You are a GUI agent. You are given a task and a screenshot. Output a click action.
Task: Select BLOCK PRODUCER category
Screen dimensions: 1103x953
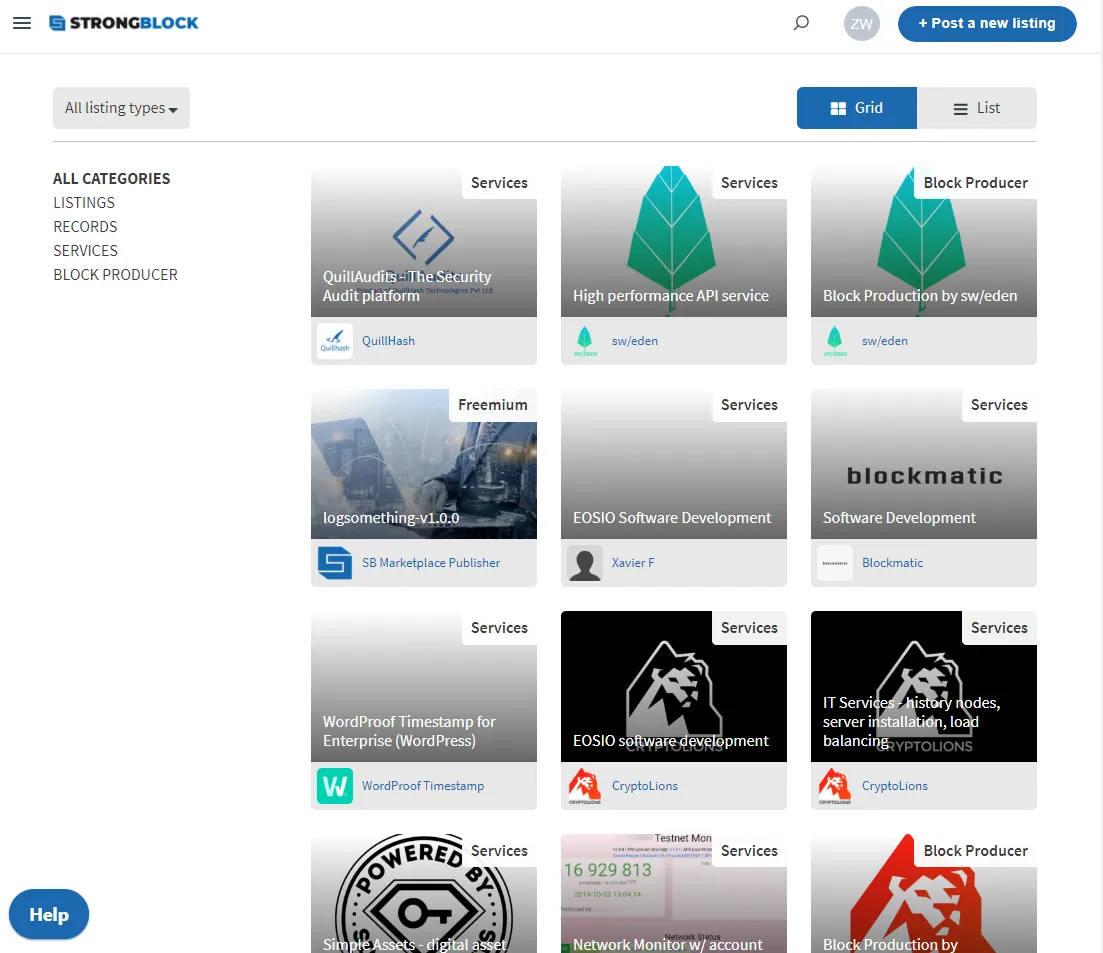115,274
